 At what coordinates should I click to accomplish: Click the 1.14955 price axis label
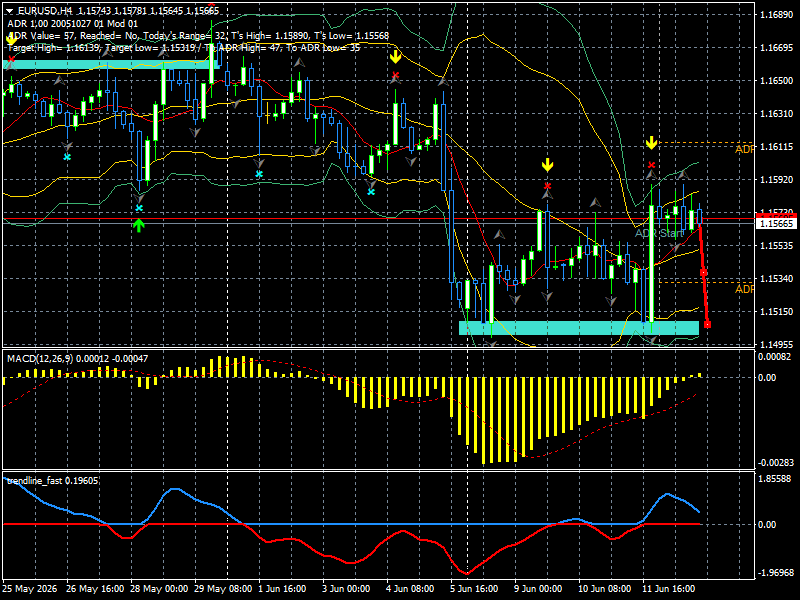[777, 344]
